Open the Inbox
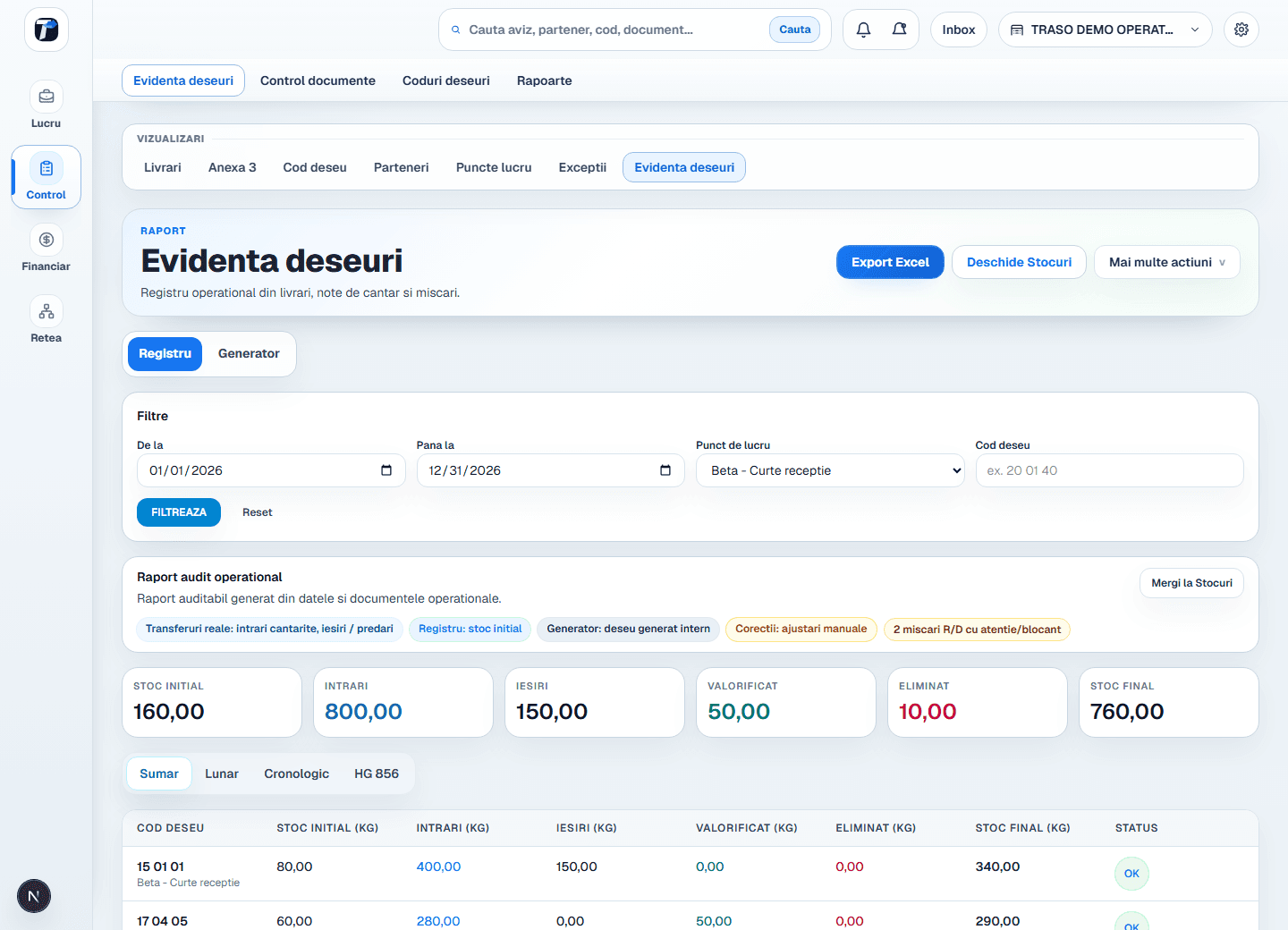This screenshot has height=930, width=1288. click(x=959, y=30)
